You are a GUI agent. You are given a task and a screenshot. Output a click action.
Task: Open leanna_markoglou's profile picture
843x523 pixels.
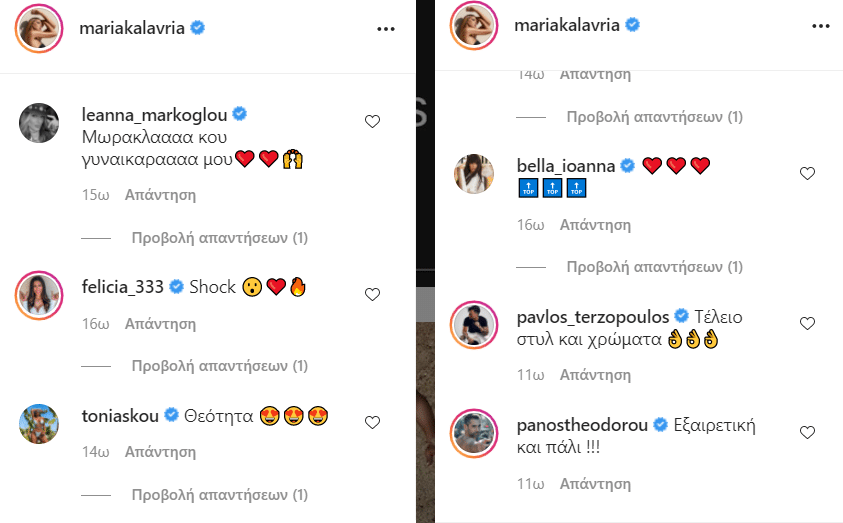pos(39,123)
